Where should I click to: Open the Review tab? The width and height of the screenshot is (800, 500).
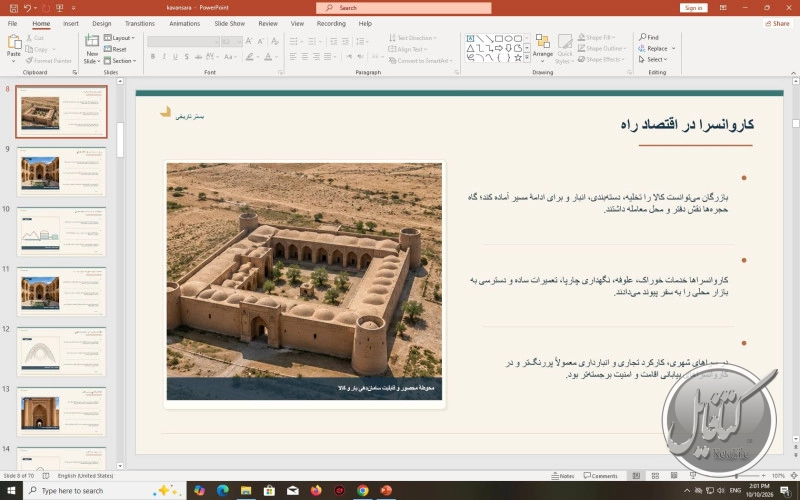(x=268, y=23)
